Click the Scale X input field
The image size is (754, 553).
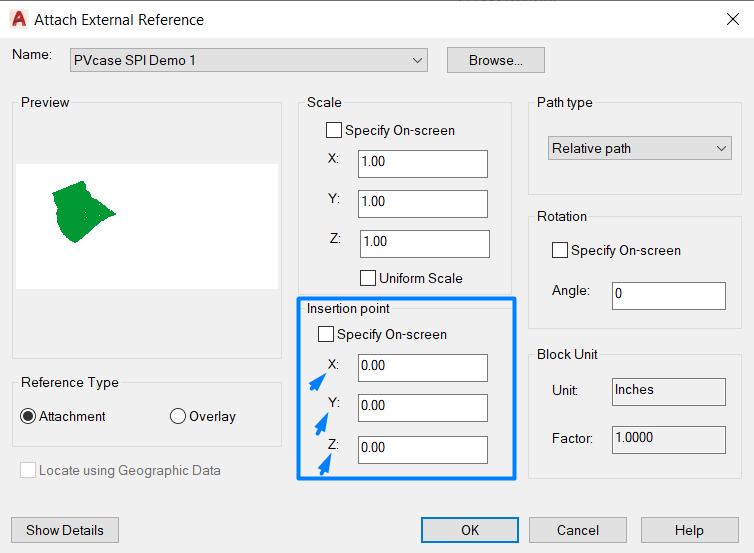pos(423,163)
